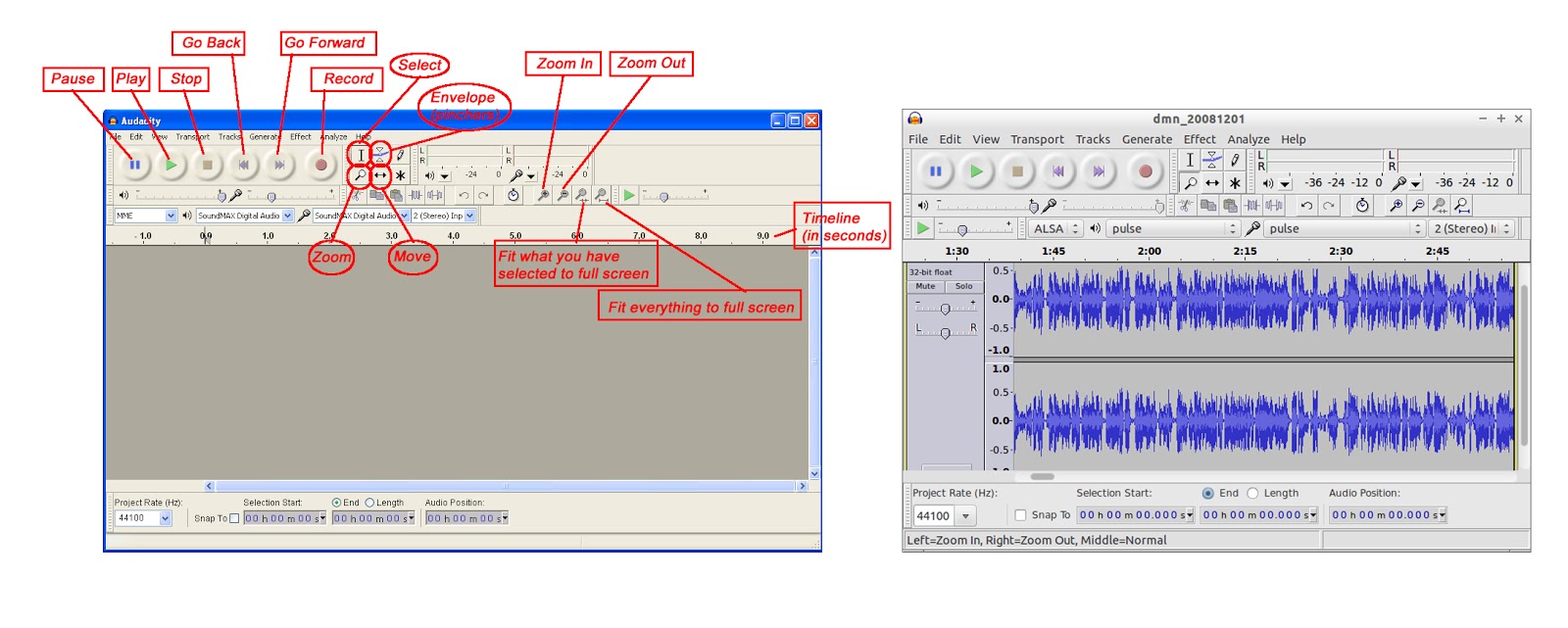1568x628 pixels.
Task: Click Stop button in the left Audacity window
Action: point(207,165)
